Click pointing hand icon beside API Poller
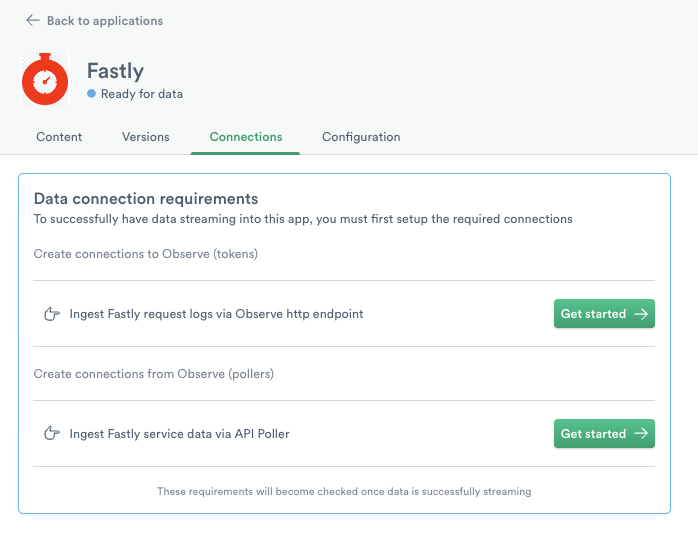This screenshot has height=533, width=698. pyautogui.click(x=52, y=434)
